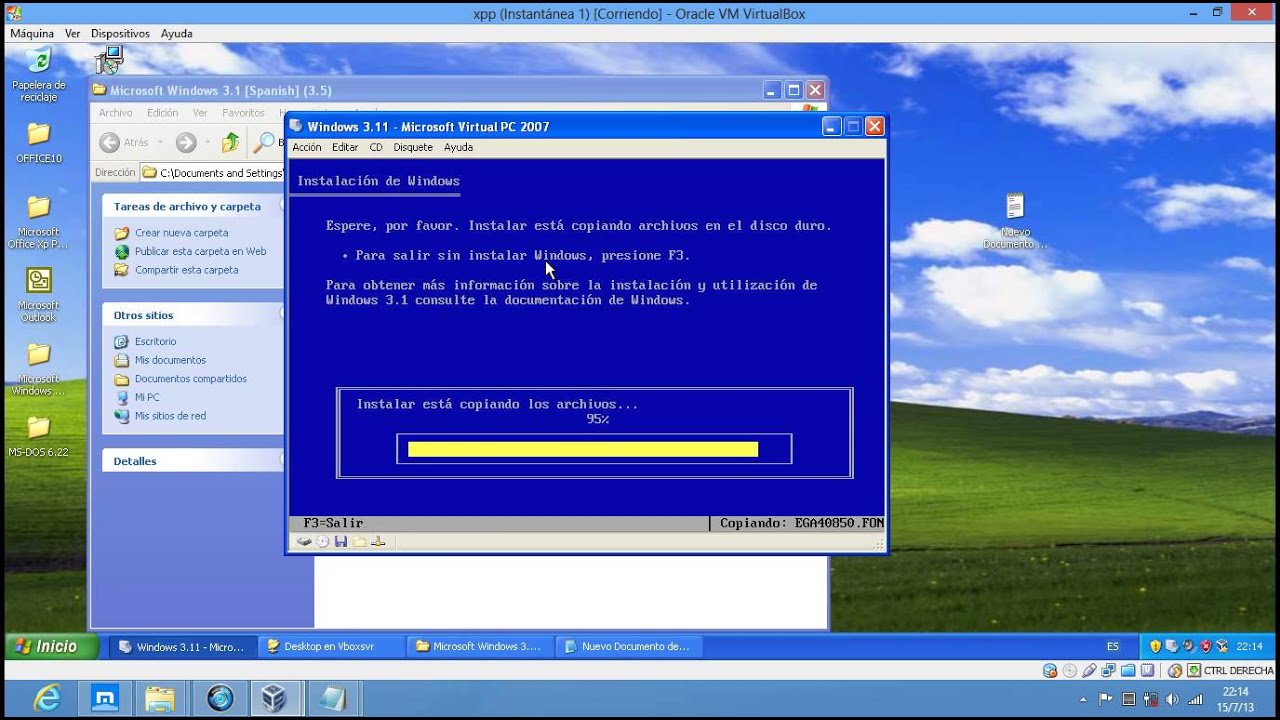Screen dimensions: 1280x720
Task: Click the Inicio start button
Action: [x=51, y=646]
